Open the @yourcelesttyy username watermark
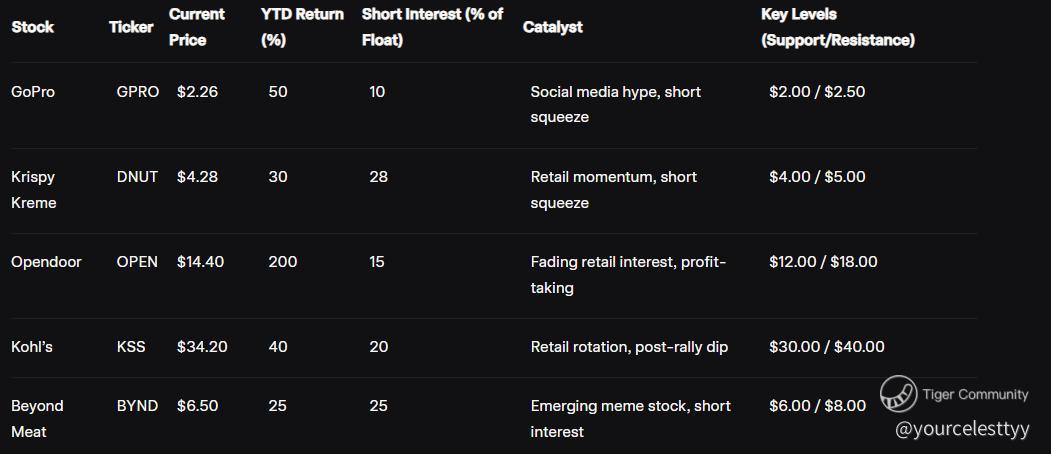 click(961, 429)
